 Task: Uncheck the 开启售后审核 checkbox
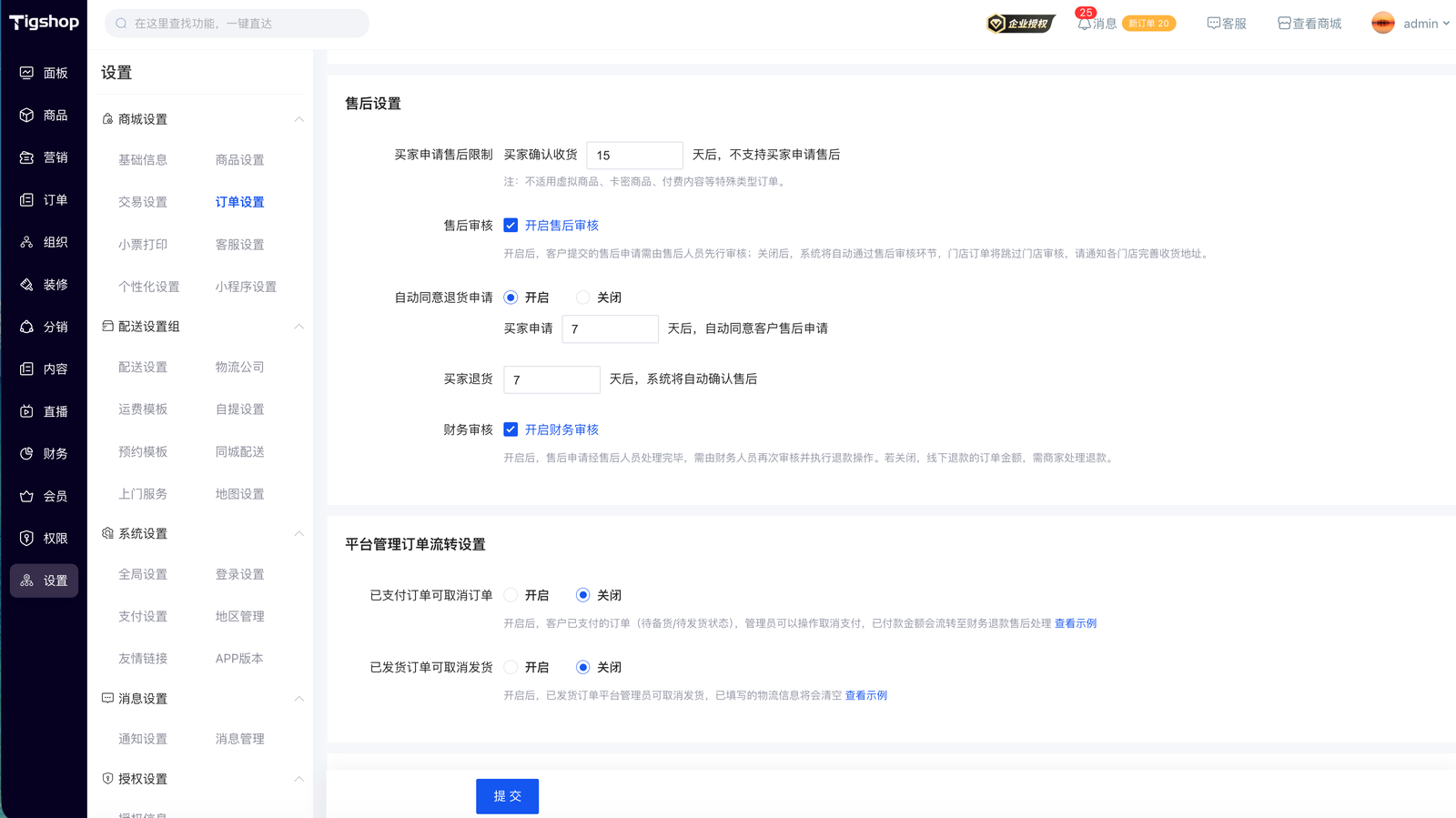[511, 226]
